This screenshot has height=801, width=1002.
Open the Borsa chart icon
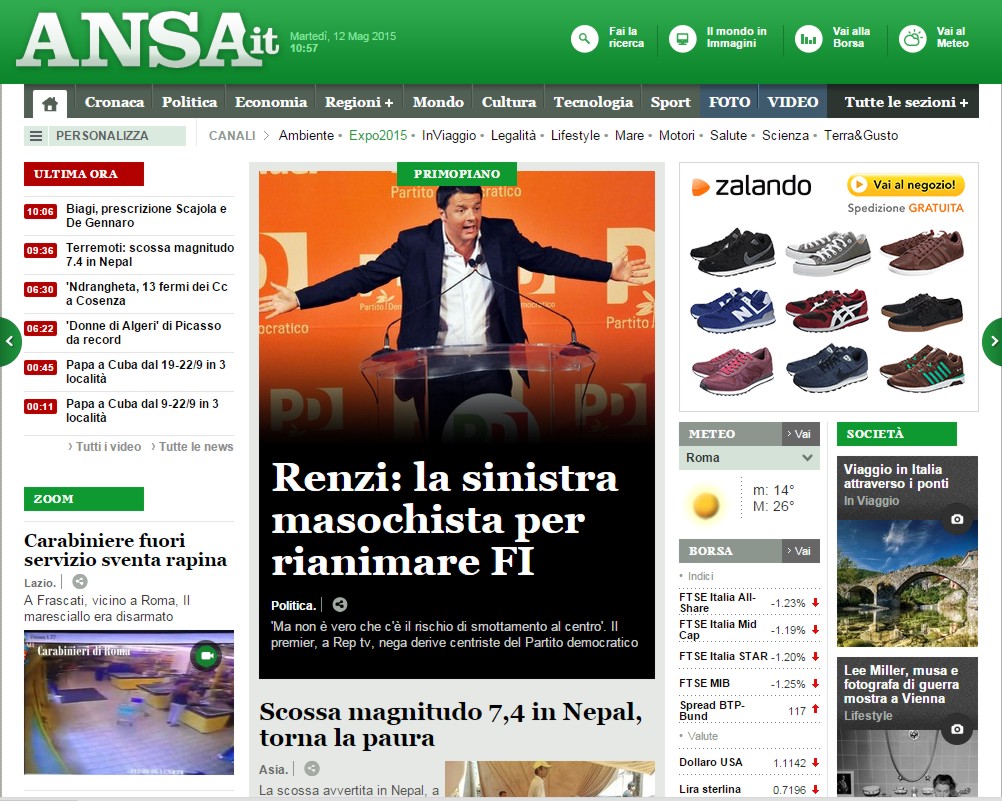click(x=808, y=39)
